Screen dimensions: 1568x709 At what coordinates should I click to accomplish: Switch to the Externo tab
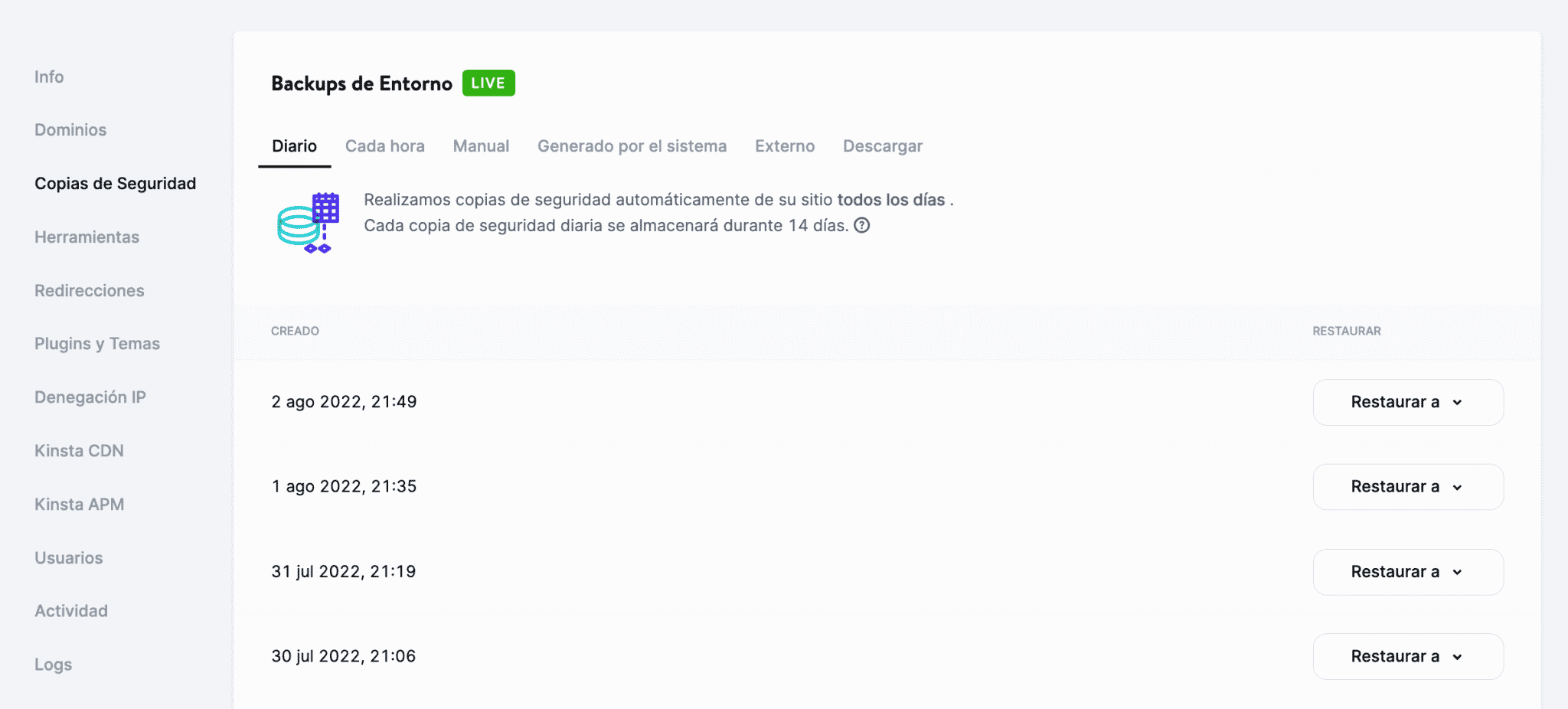(x=784, y=145)
